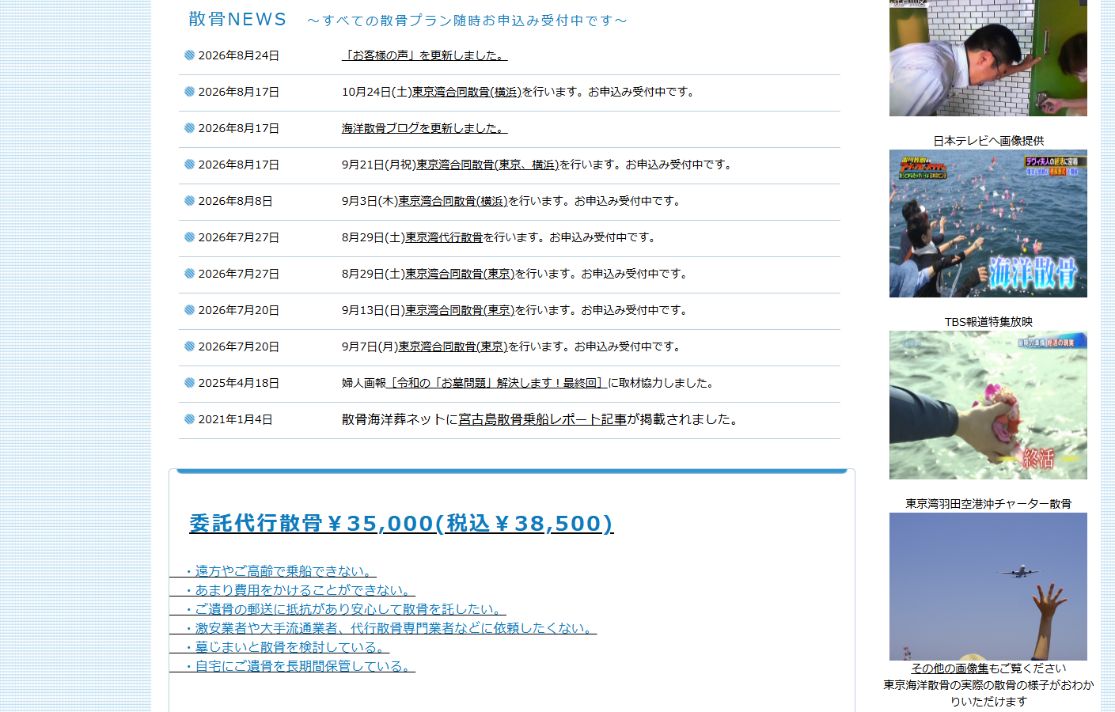The height and width of the screenshot is (712, 1115).
Task: Select 自宅にご遺骨を長期間保管している link
Action: [292, 666]
